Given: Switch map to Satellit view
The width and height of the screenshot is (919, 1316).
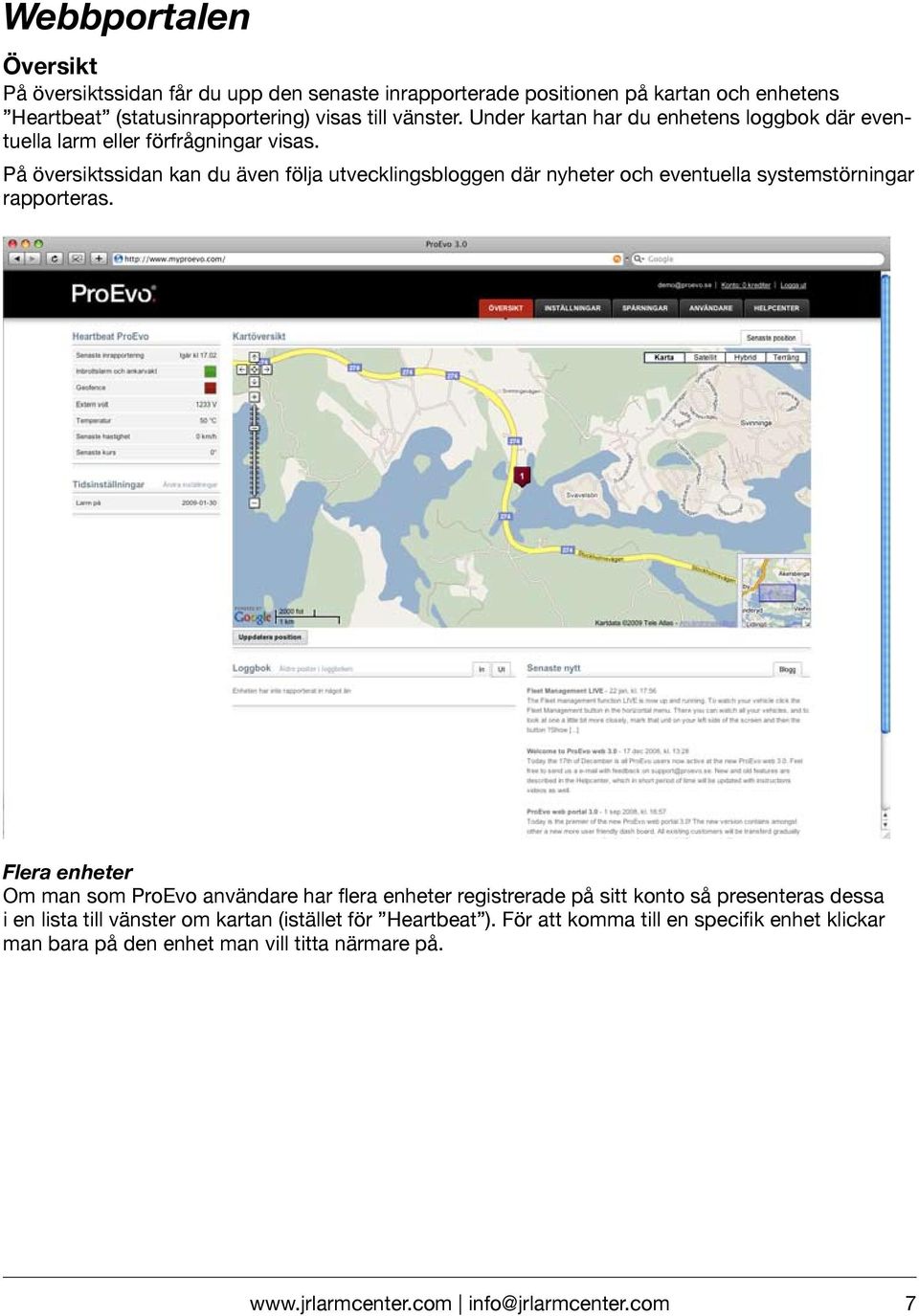Looking at the screenshot, I should coord(706,357).
